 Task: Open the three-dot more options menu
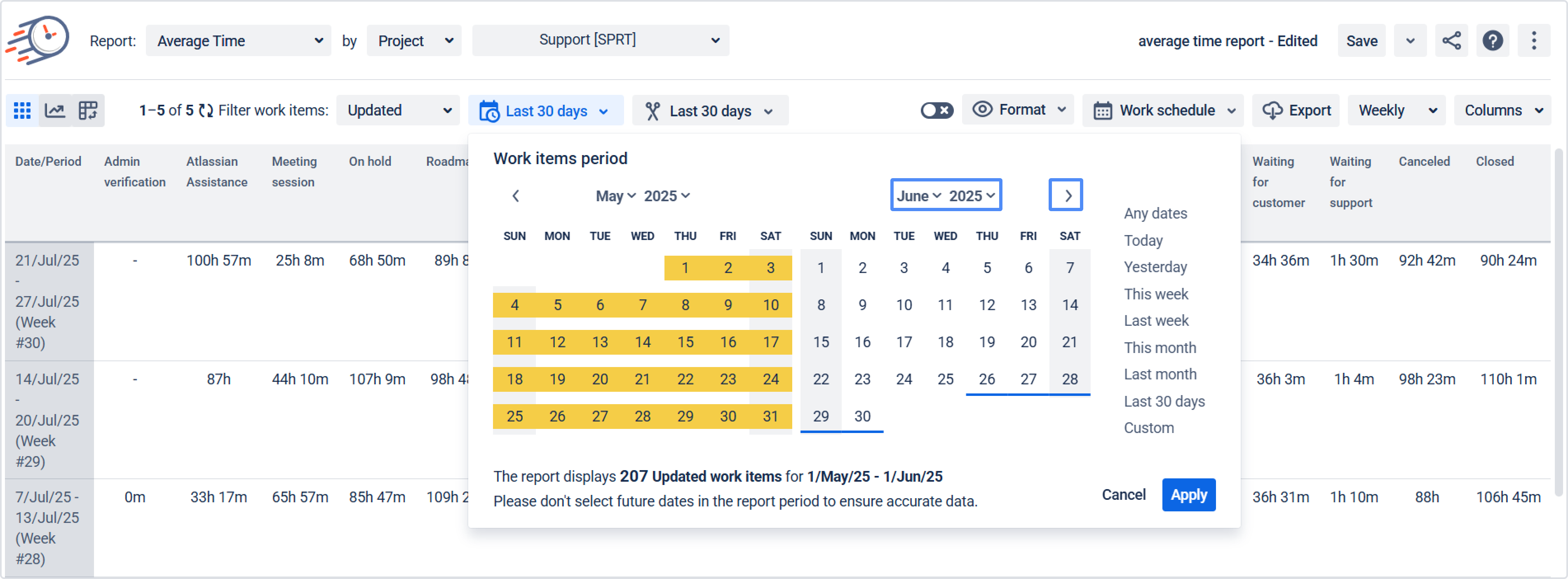click(x=1533, y=41)
